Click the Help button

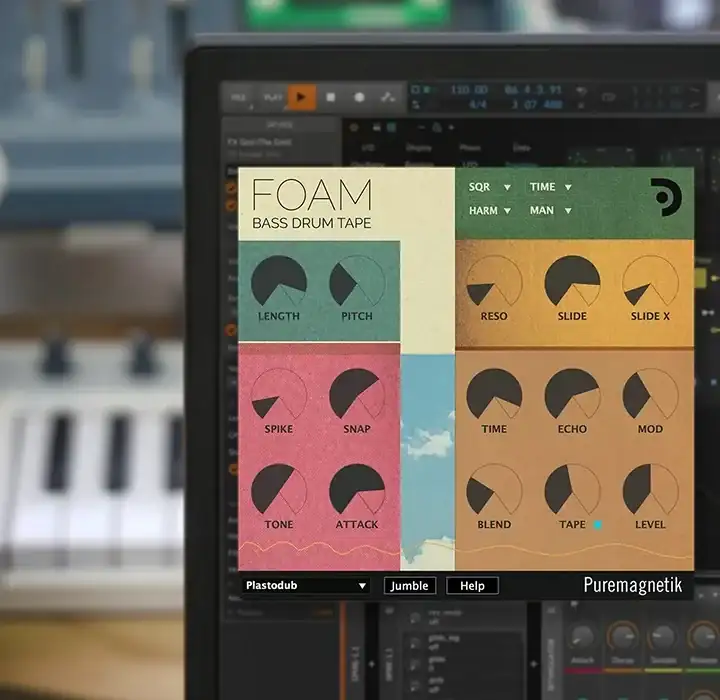tap(472, 586)
